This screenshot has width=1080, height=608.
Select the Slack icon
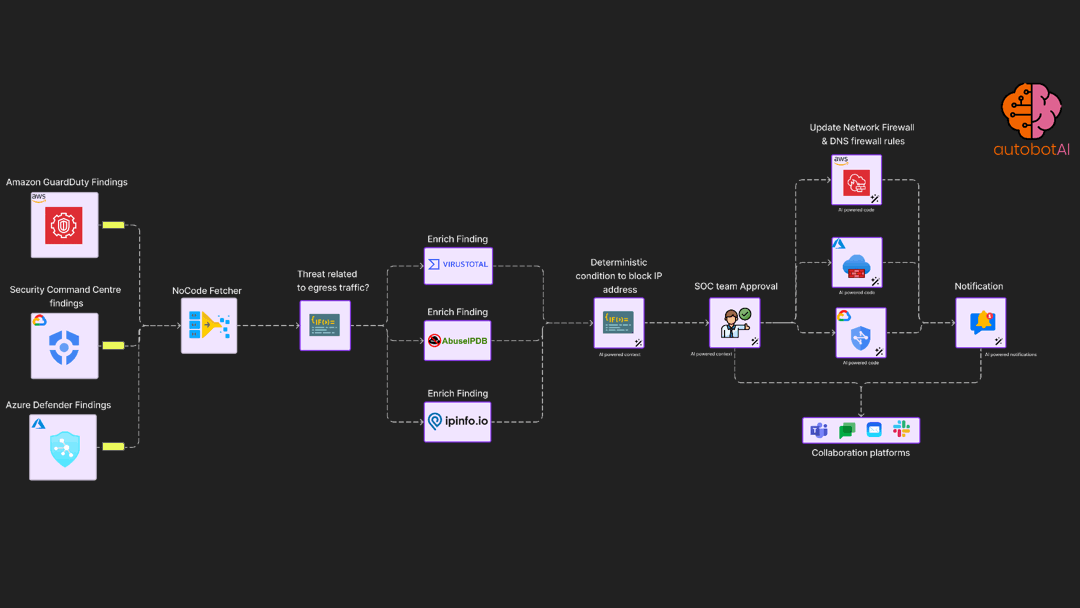[902, 430]
